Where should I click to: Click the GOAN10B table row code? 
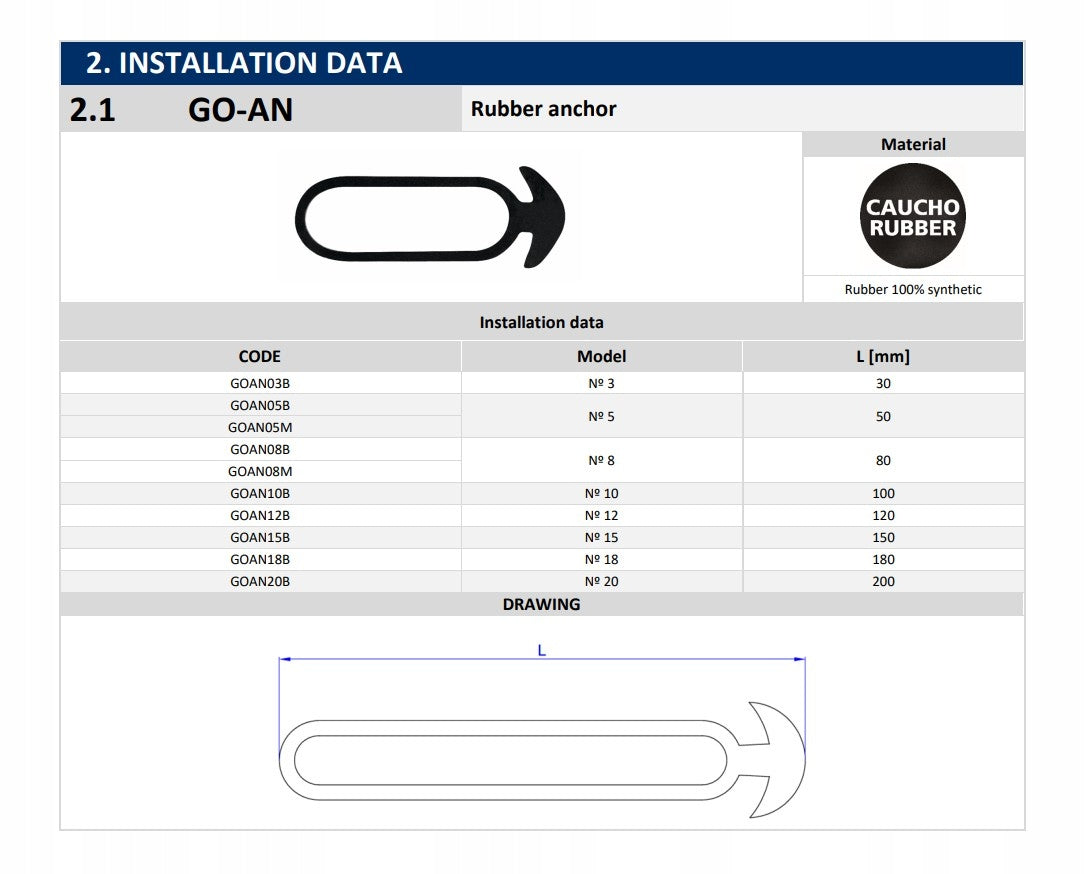260,493
